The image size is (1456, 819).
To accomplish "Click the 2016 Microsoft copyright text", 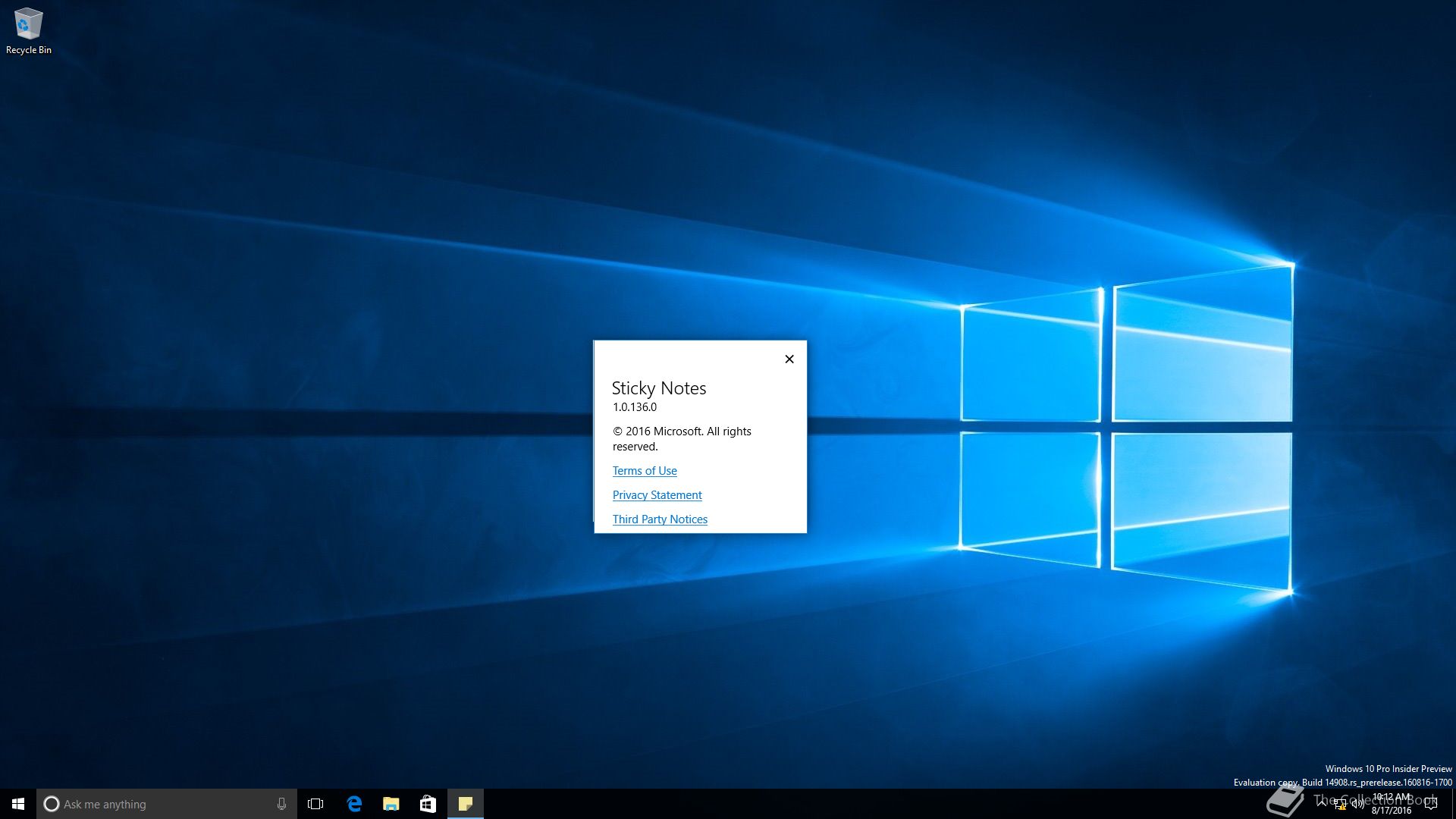I will (x=682, y=439).
